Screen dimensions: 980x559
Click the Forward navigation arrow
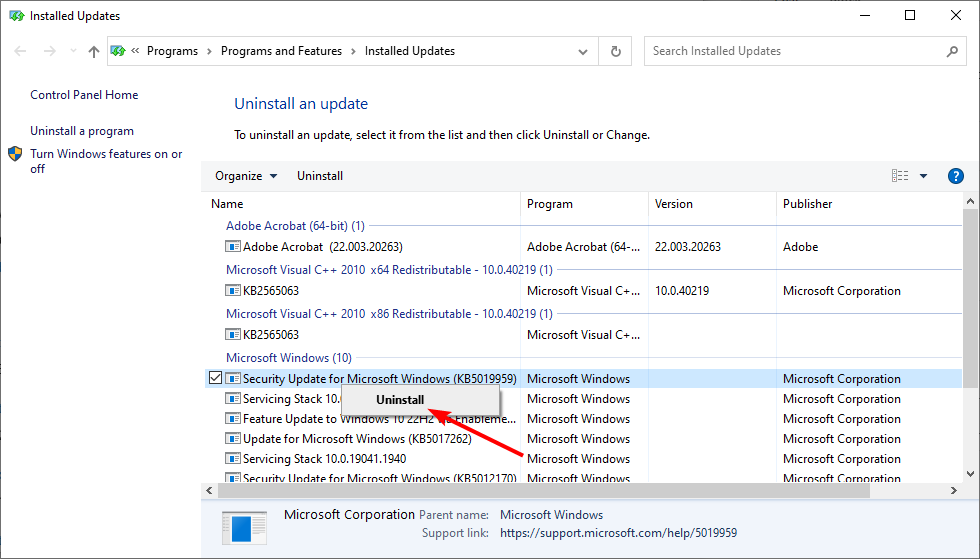click(49, 51)
